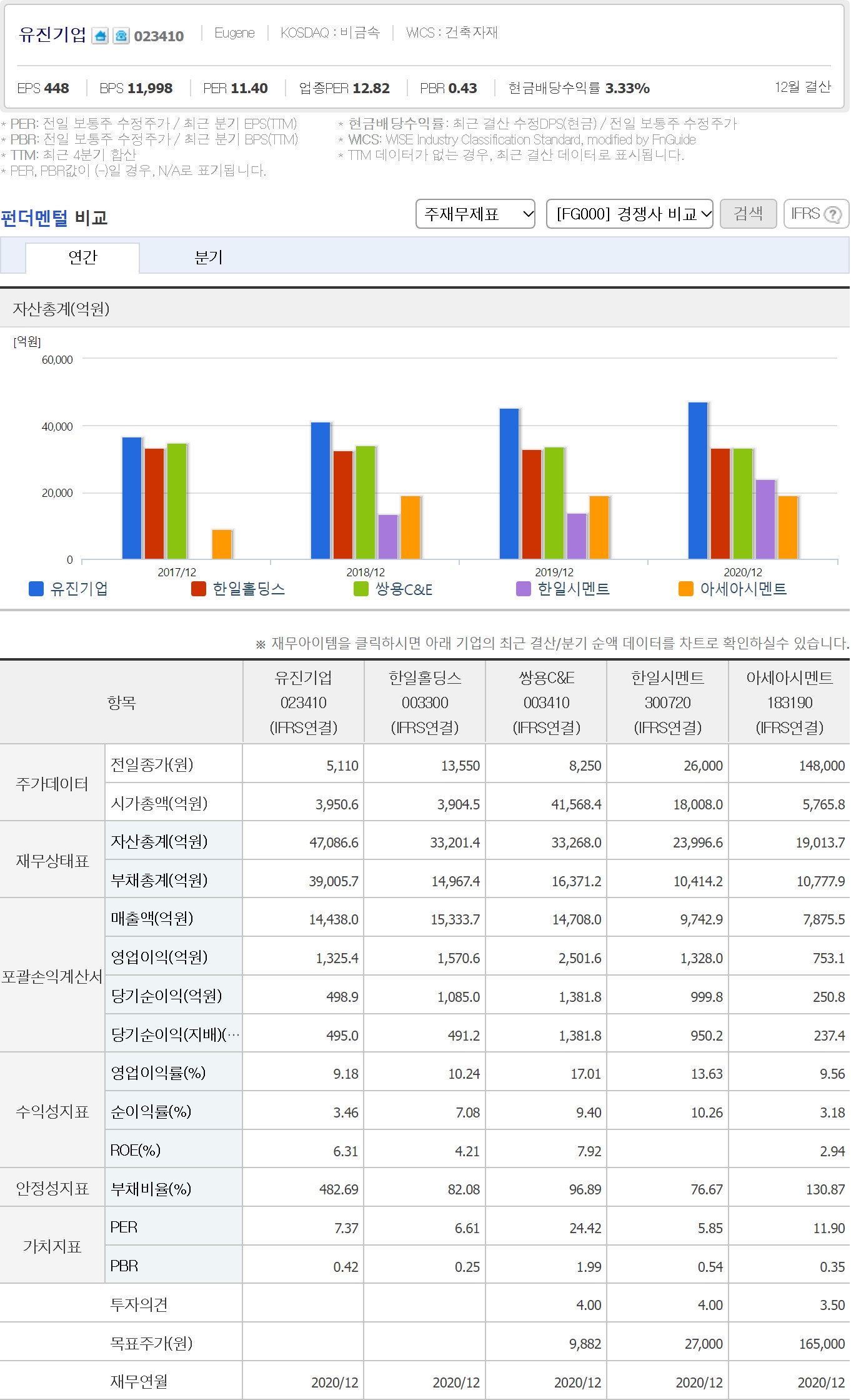Screen dimensions: 851x1400
Task: Click the BPS 11,998 value
Action: 149,88
